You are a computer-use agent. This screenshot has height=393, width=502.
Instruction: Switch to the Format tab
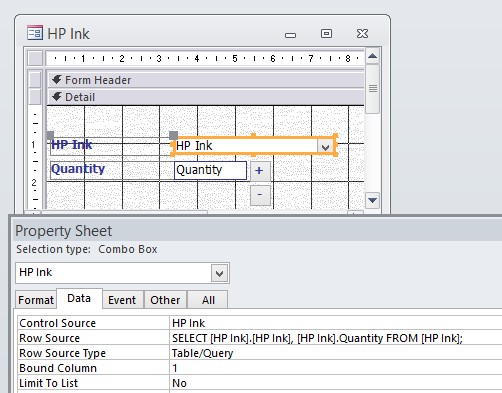pyautogui.click(x=36, y=300)
